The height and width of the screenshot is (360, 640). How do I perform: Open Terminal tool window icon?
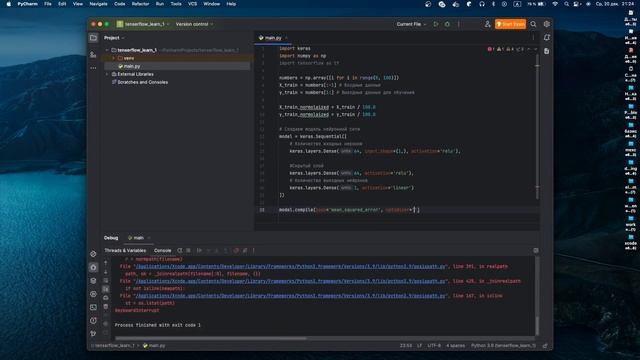click(93, 307)
